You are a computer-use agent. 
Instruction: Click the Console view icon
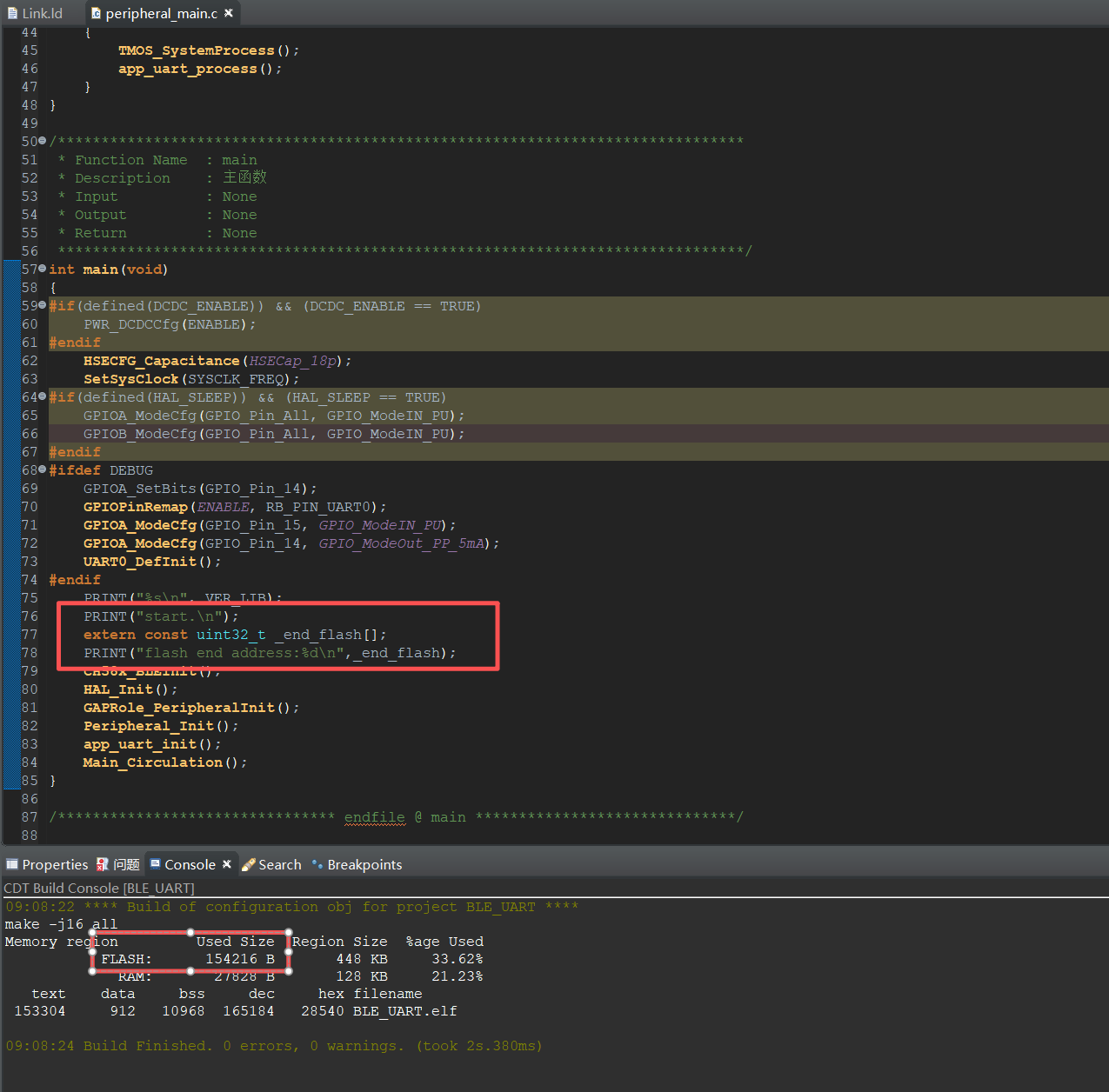(155, 864)
